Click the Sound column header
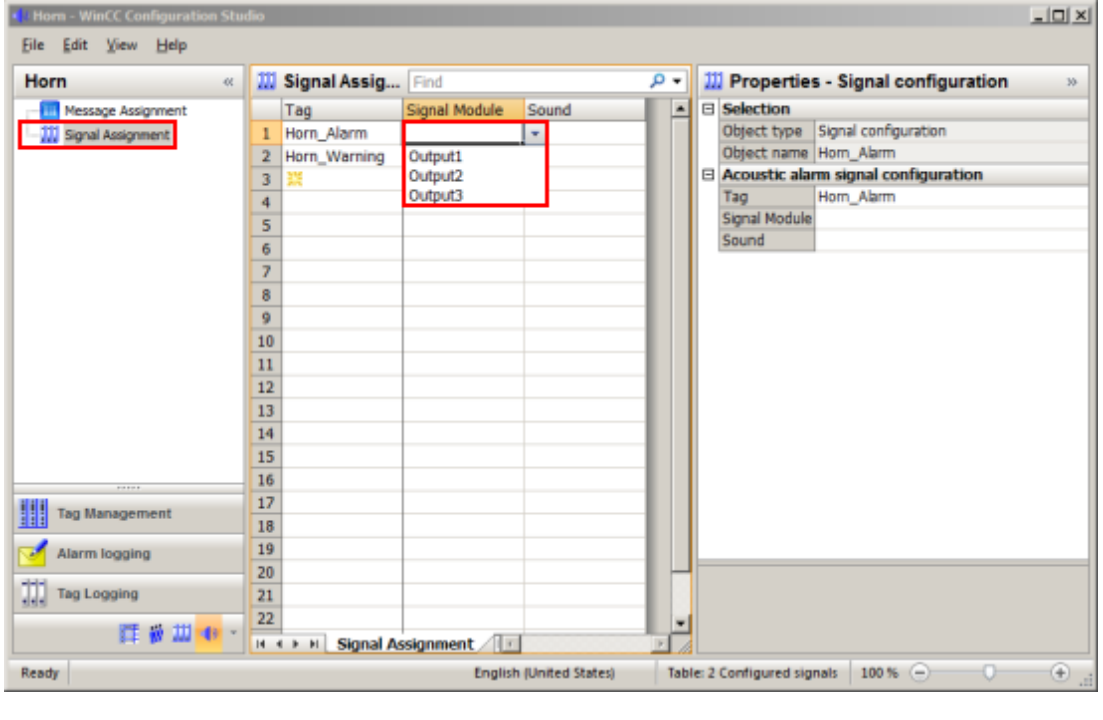Image resolution: width=1103 pixels, height=720 pixels. [x=585, y=110]
